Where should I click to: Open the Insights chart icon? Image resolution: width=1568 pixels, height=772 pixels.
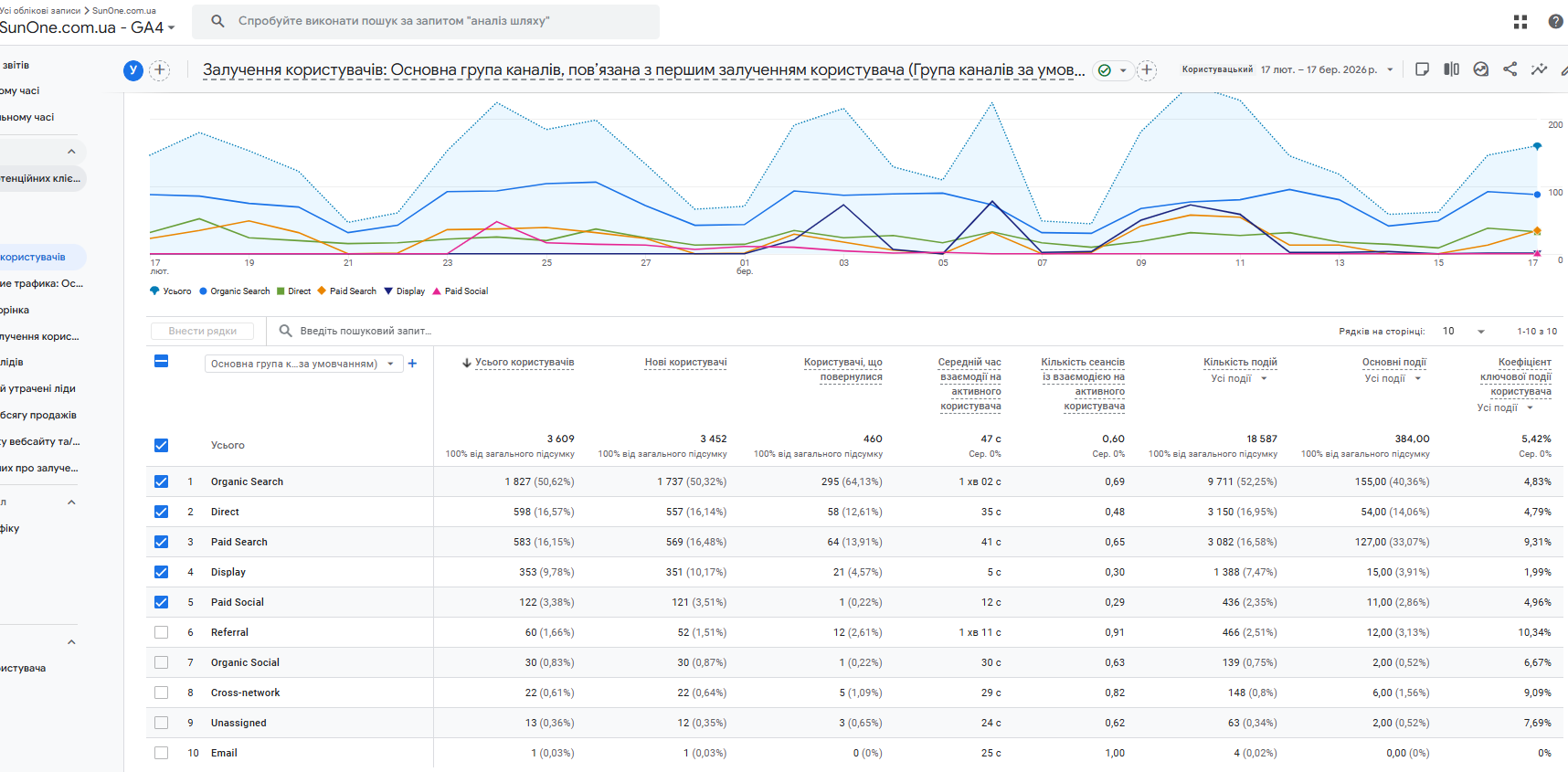point(1481,69)
